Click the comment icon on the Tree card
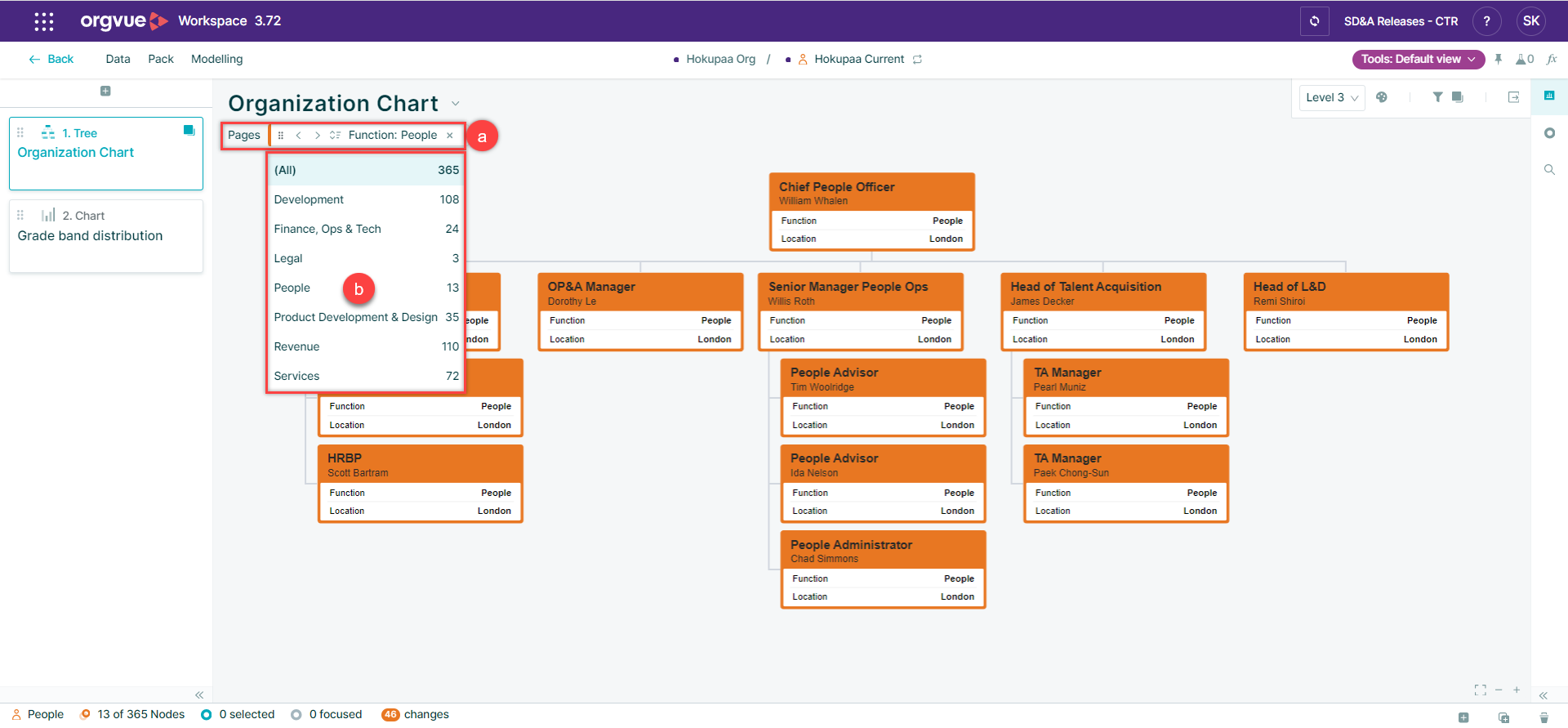This screenshot has height=728, width=1568. tap(189, 130)
